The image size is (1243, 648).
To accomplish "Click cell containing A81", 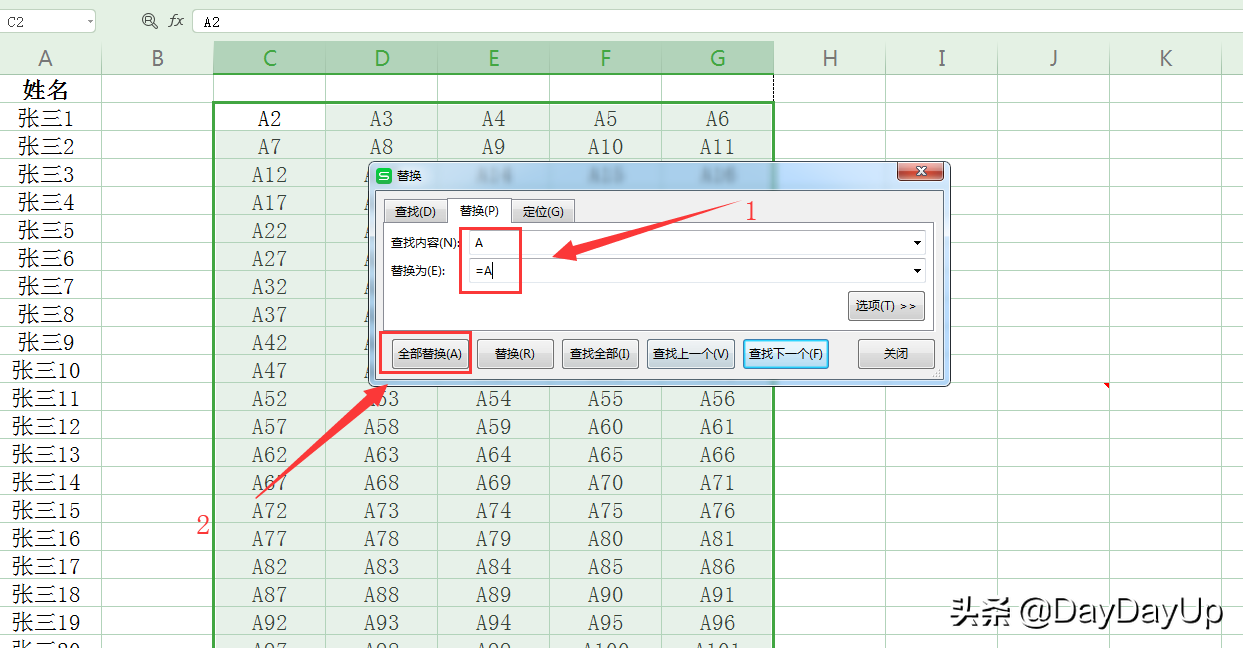I will [717, 538].
